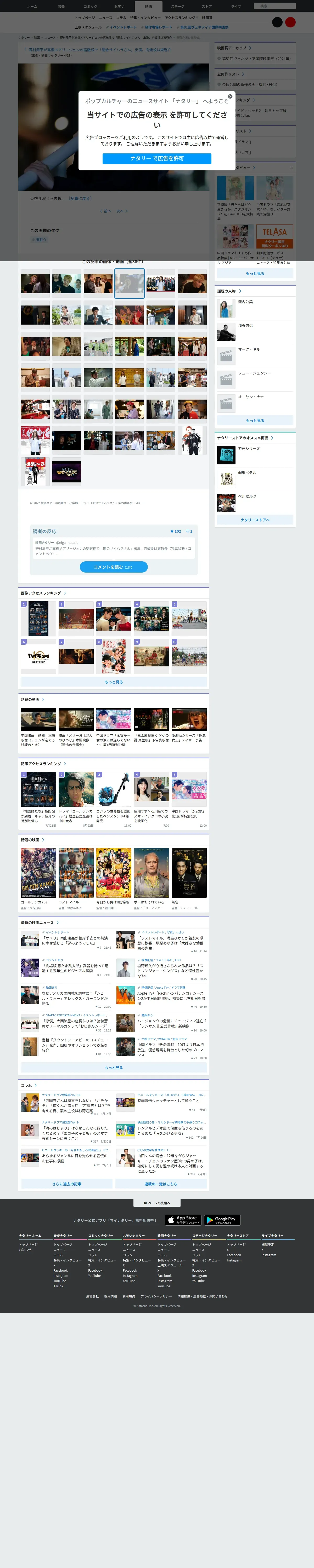Screen dimensions: 314x1568
Task: Open the 運営会社 footer link
Action: [x=92, y=1296]
